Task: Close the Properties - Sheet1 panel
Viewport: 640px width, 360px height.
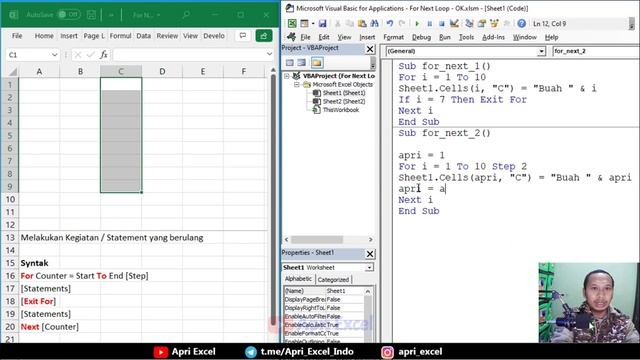Action: coord(370,254)
